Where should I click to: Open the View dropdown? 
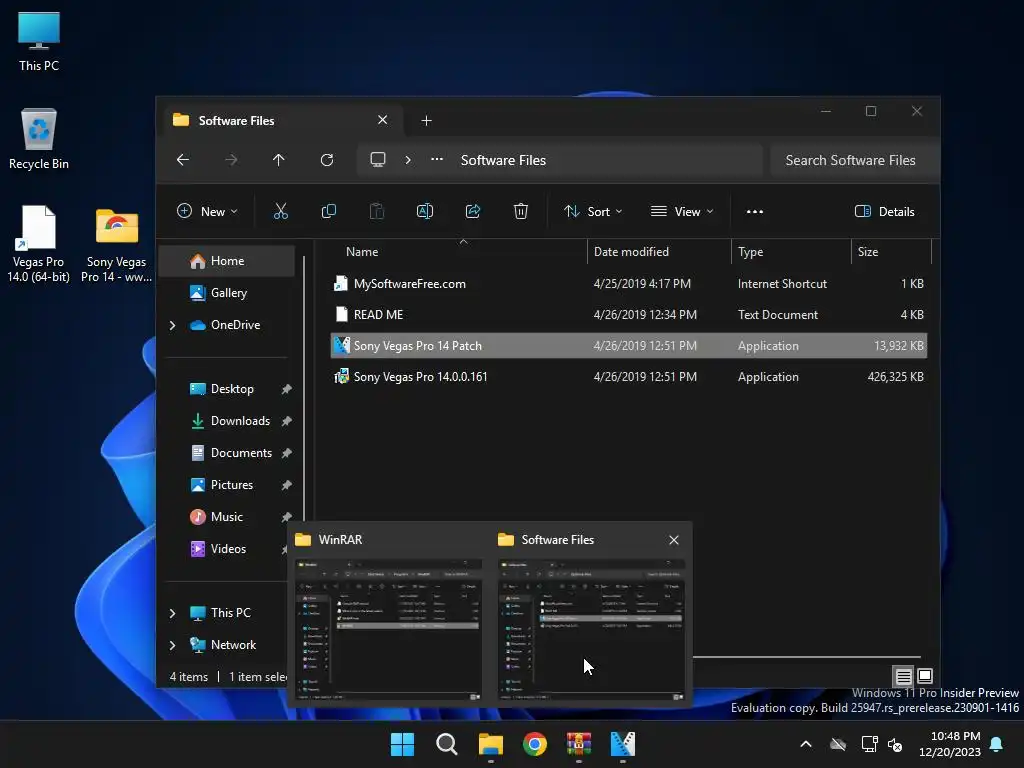click(682, 212)
